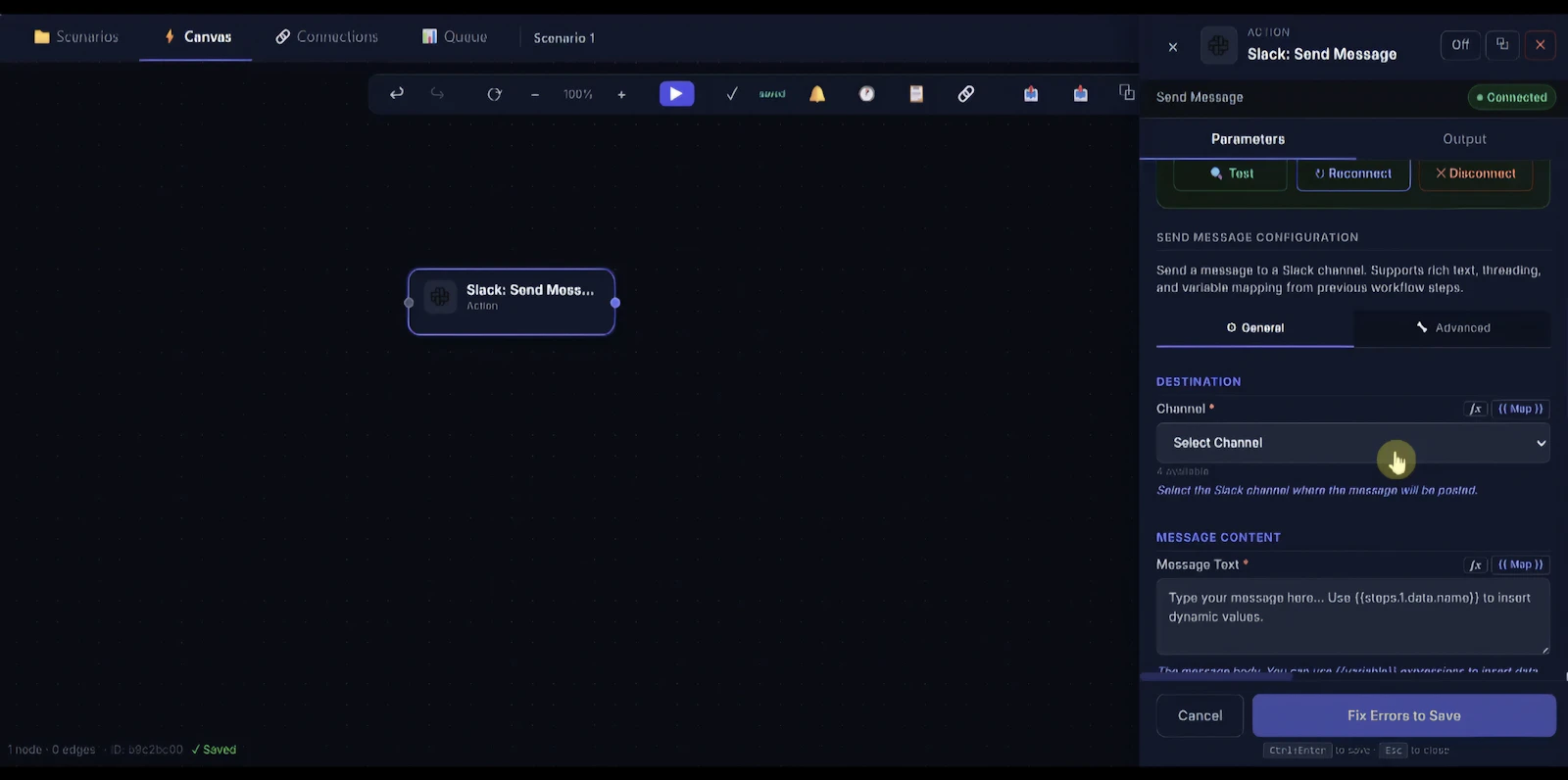Viewport: 1568px width, 780px height.
Task: Click the Connected status badge
Action: 1511,97
